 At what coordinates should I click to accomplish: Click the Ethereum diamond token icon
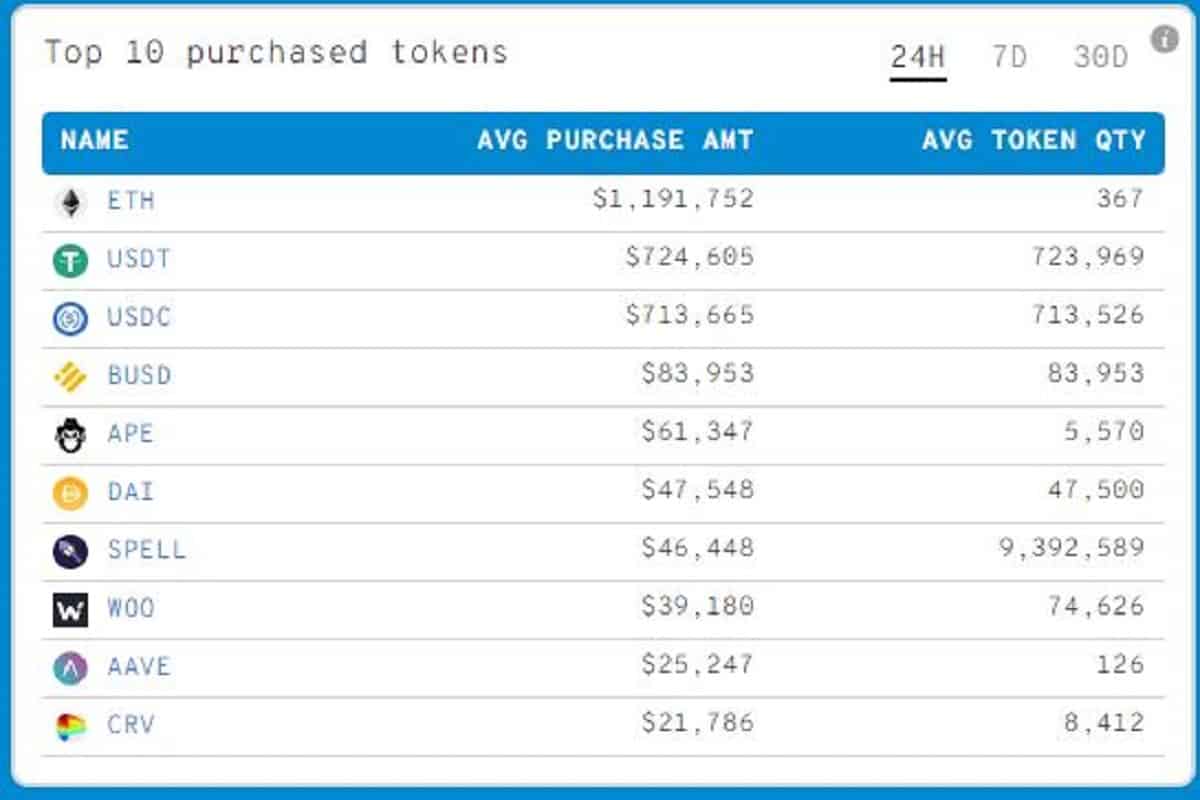70,203
